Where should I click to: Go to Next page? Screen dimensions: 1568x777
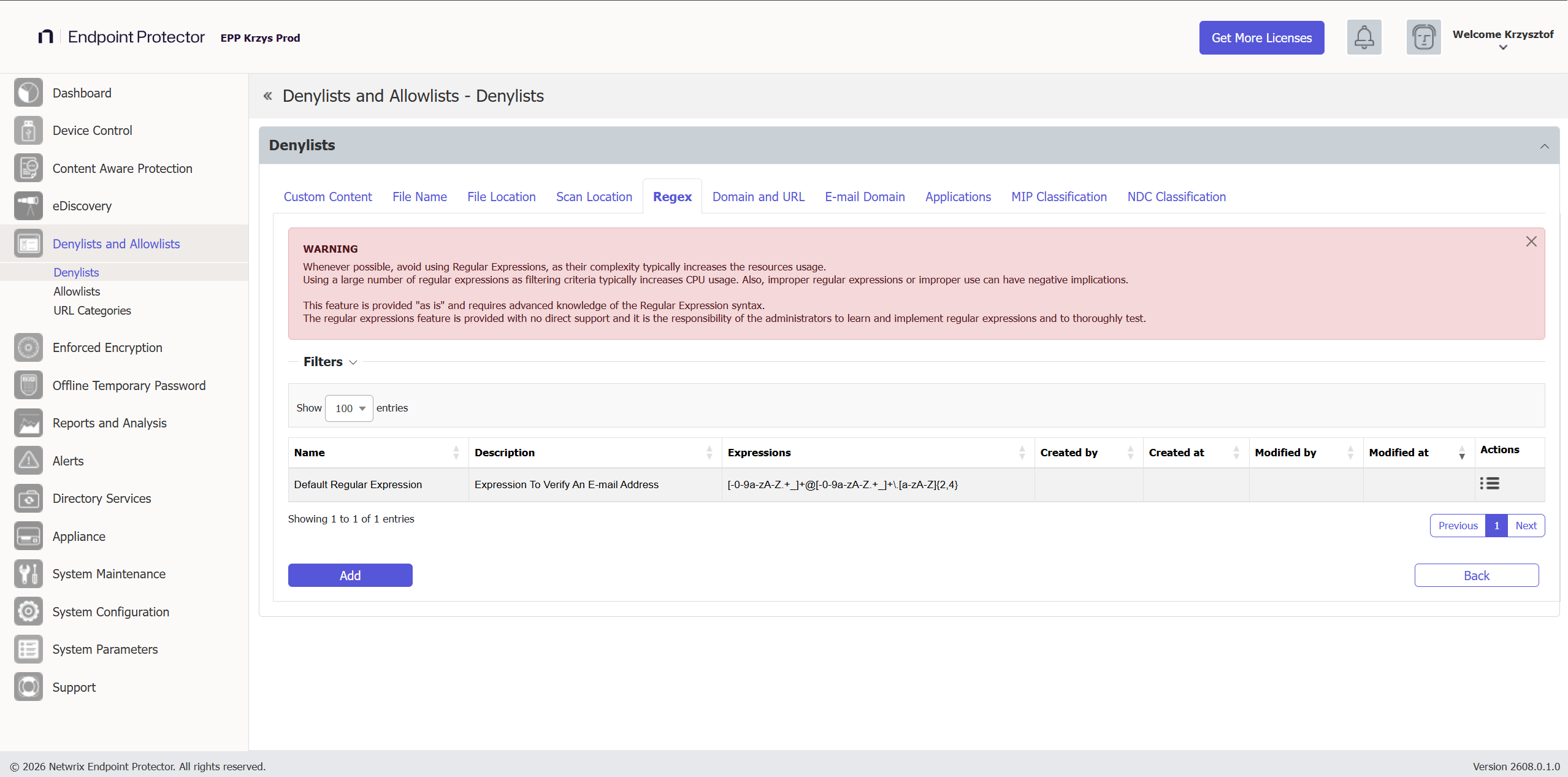[x=1526, y=526]
